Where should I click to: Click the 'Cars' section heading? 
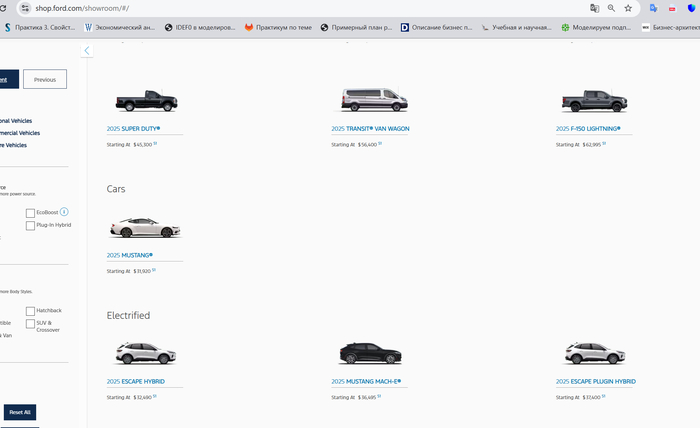point(116,189)
